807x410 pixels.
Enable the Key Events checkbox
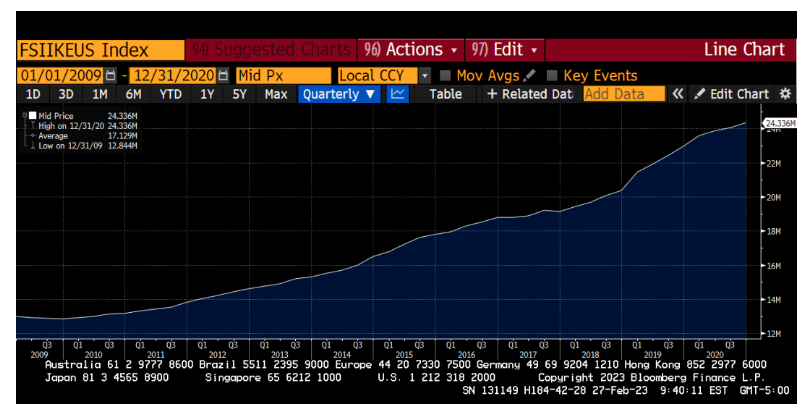coord(552,76)
